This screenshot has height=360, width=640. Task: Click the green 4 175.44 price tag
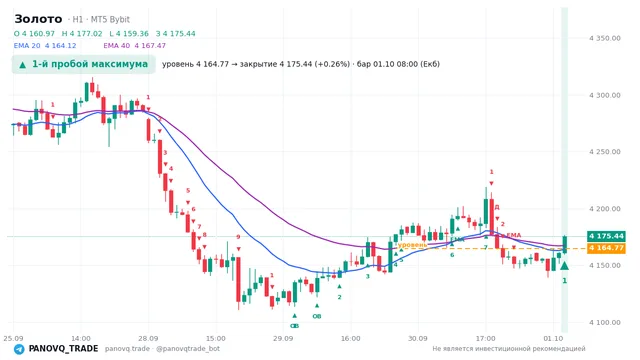[606, 236]
